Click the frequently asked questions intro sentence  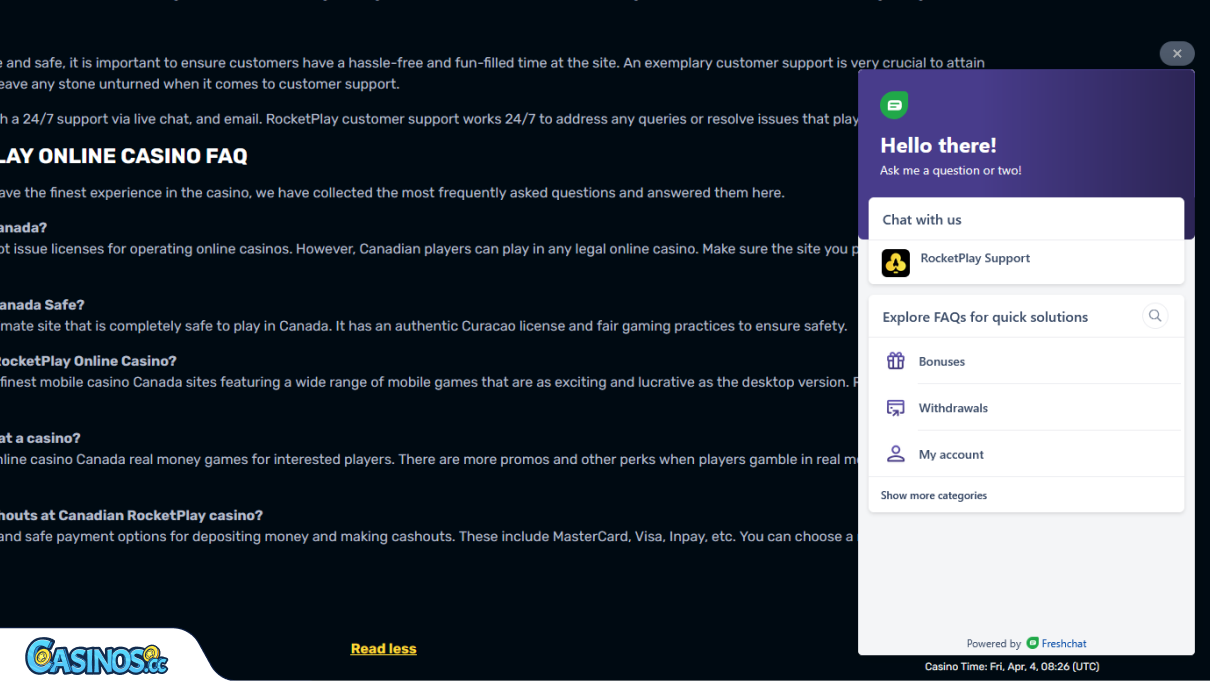click(x=392, y=193)
